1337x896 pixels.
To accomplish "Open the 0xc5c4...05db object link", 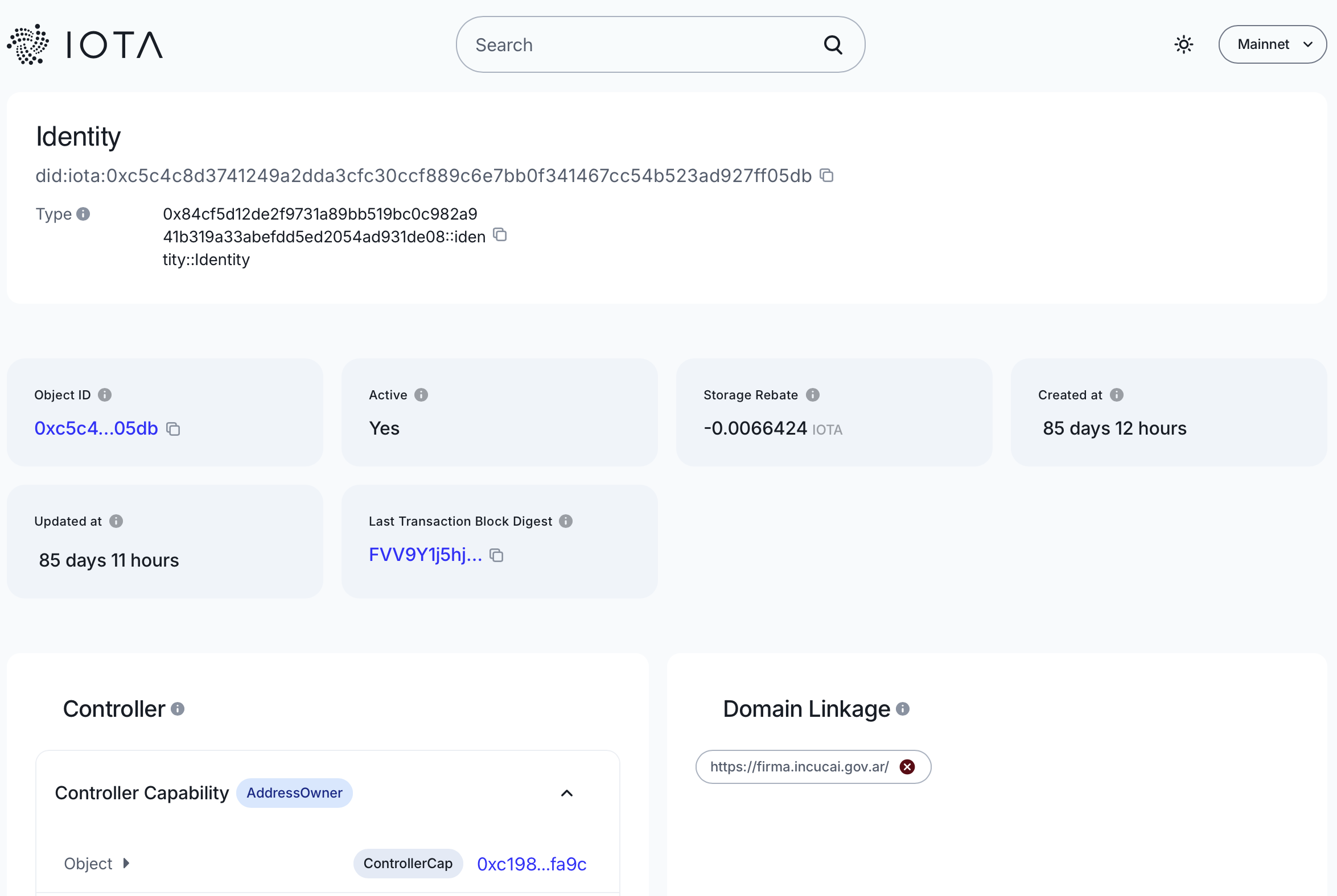I will pos(96,428).
